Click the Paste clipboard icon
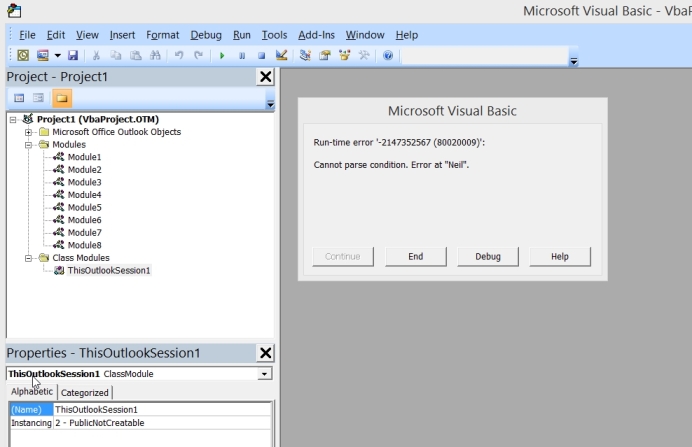The image size is (692, 447). [135, 55]
